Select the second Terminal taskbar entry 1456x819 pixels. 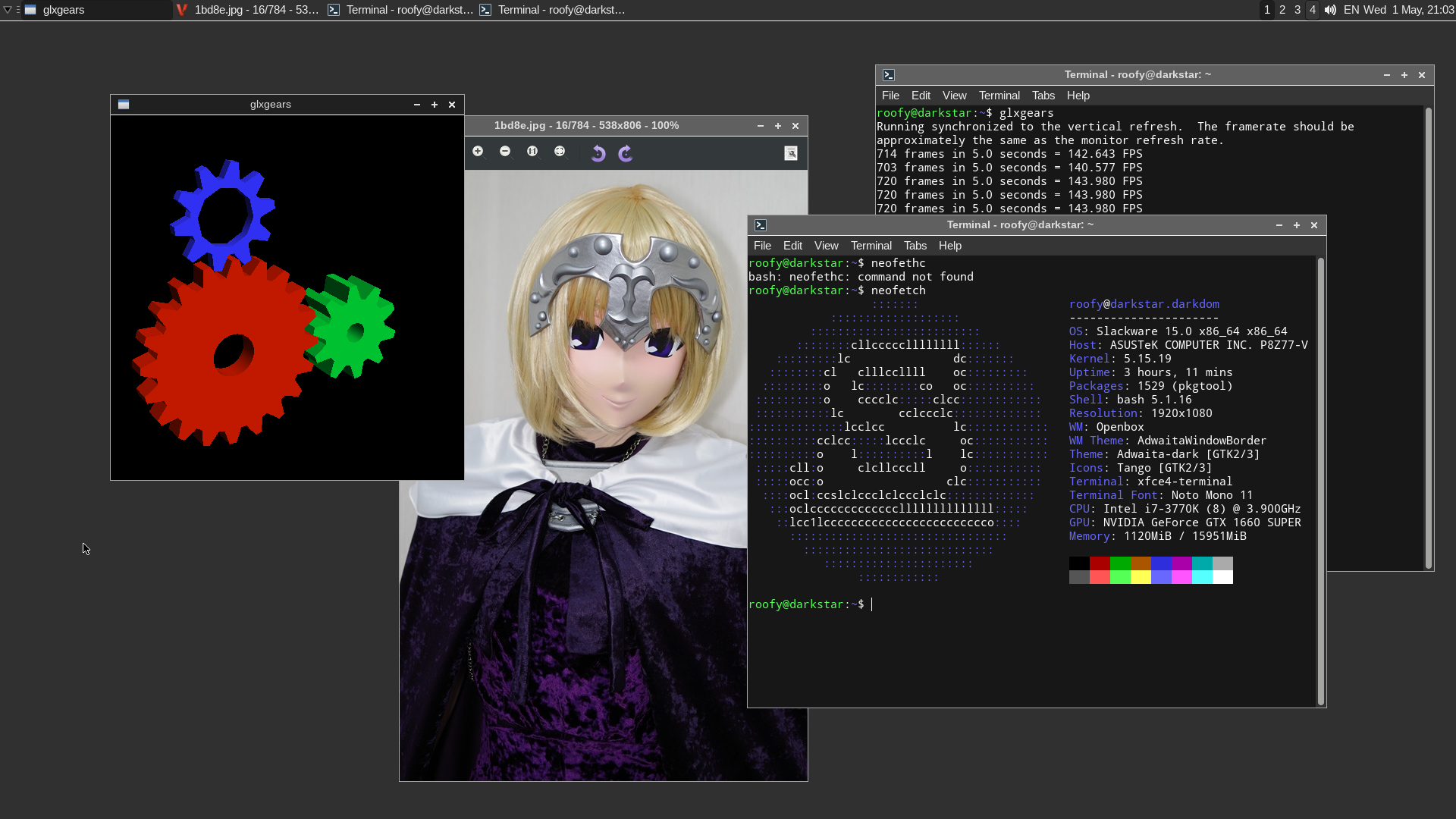pos(552,10)
